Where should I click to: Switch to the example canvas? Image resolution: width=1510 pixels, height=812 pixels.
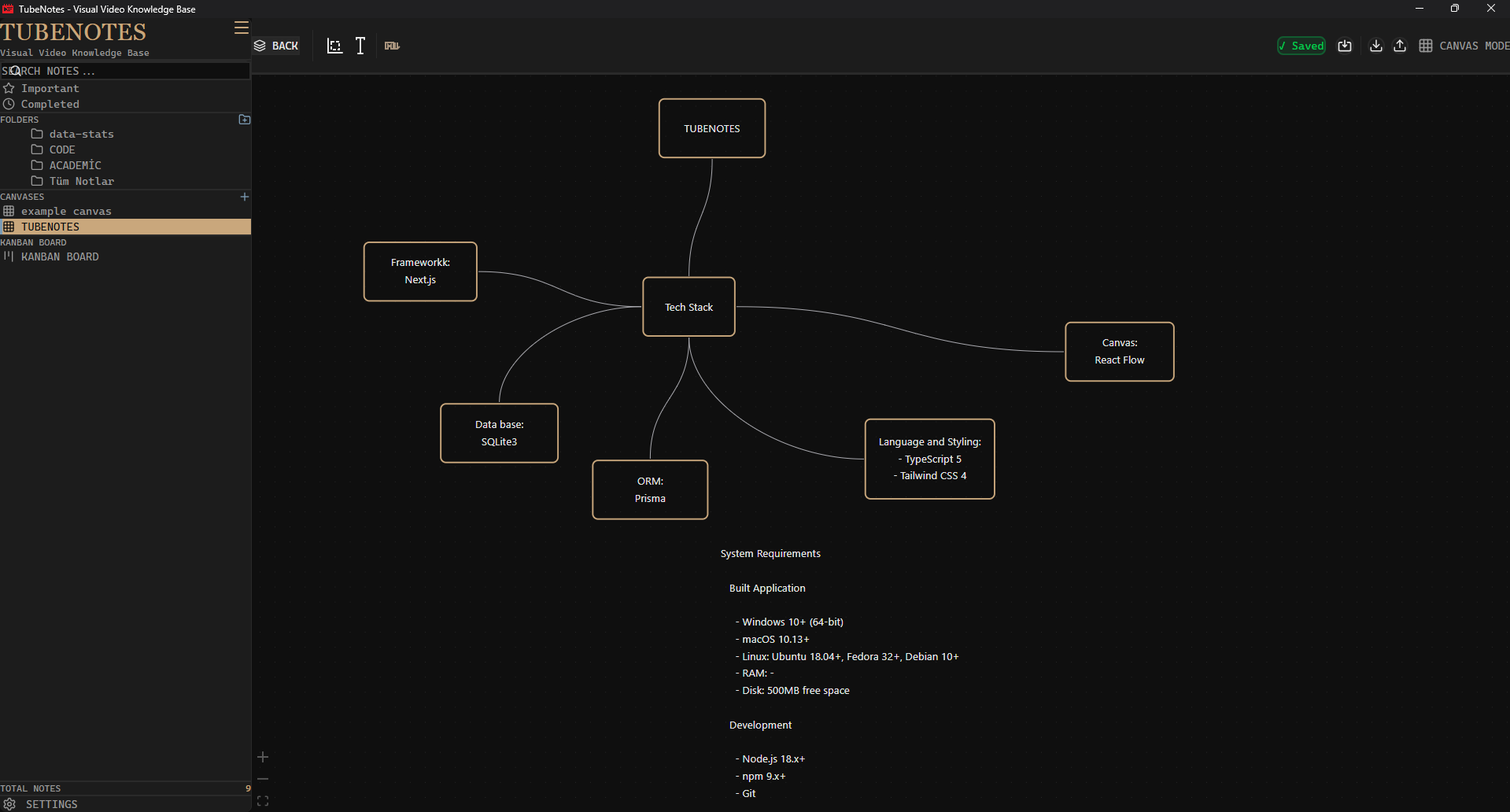[67, 211]
